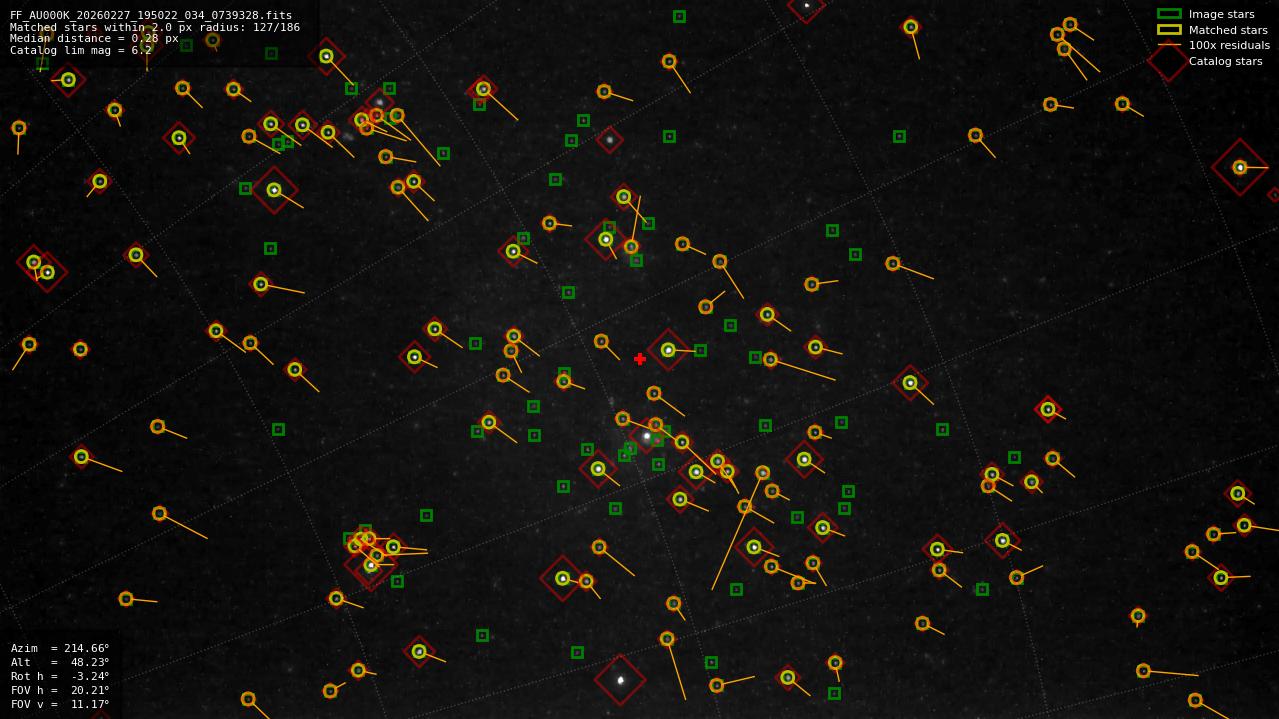Click the 'FOV v = 11.17°' readout
Image resolution: width=1279 pixels, height=719 pixels.
click(x=60, y=704)
